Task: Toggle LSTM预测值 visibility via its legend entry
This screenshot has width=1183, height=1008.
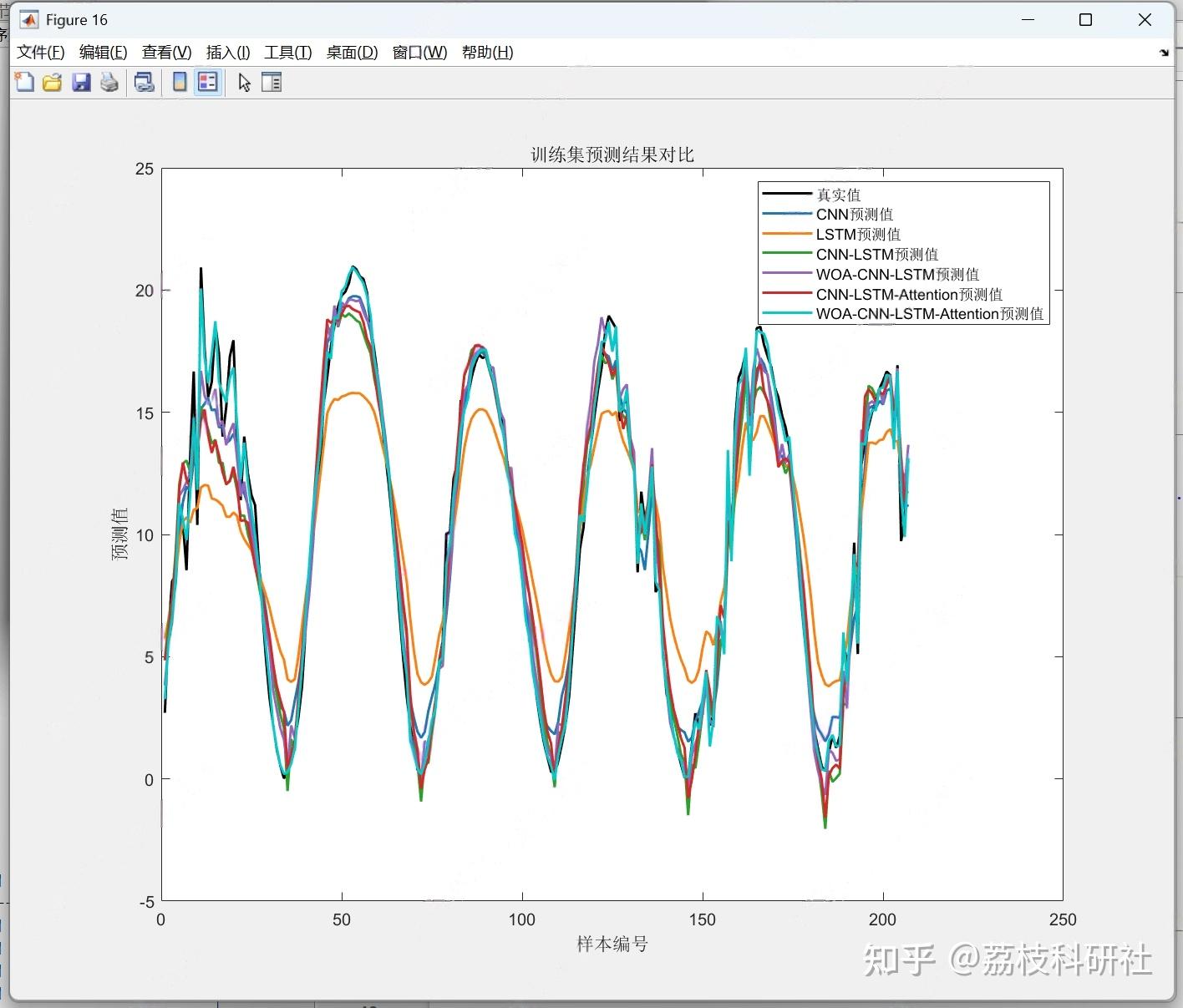Action: point(858,234)
